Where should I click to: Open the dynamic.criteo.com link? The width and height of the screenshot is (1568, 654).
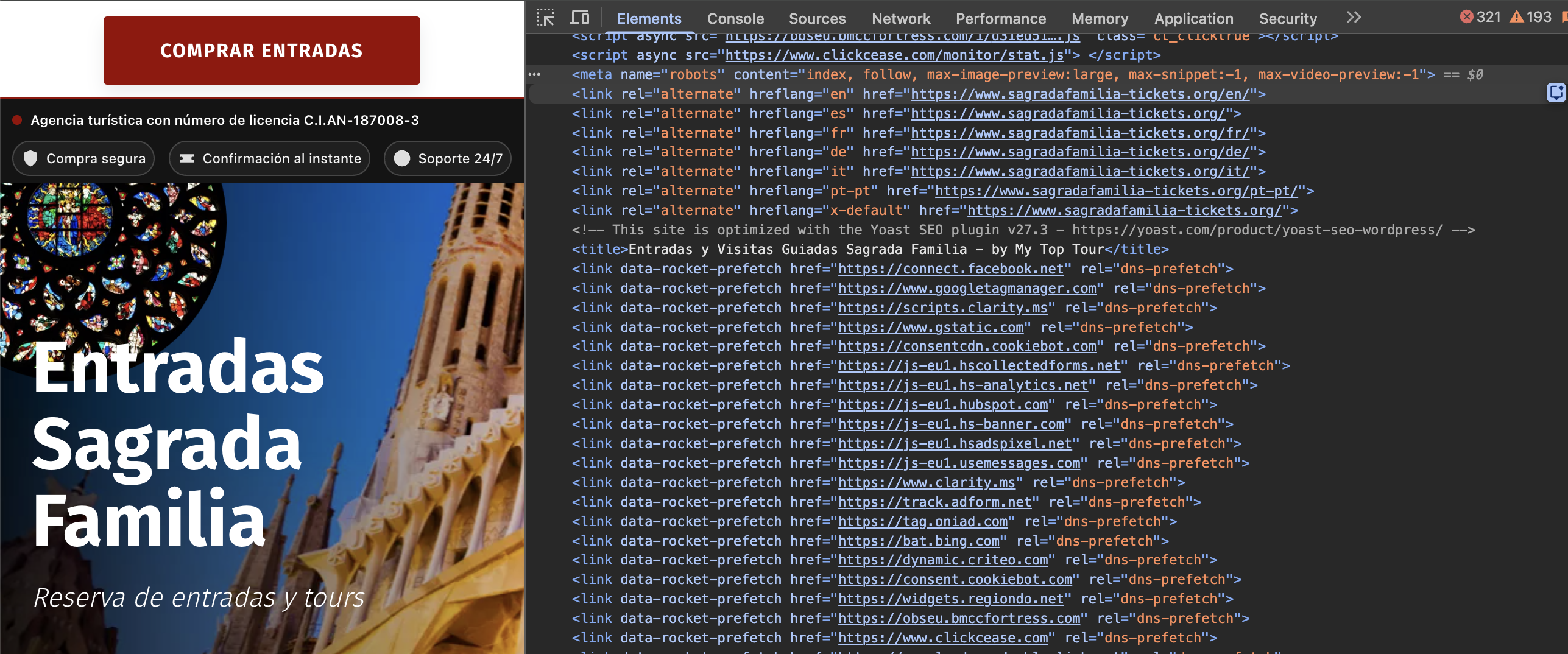pos(943,560)
